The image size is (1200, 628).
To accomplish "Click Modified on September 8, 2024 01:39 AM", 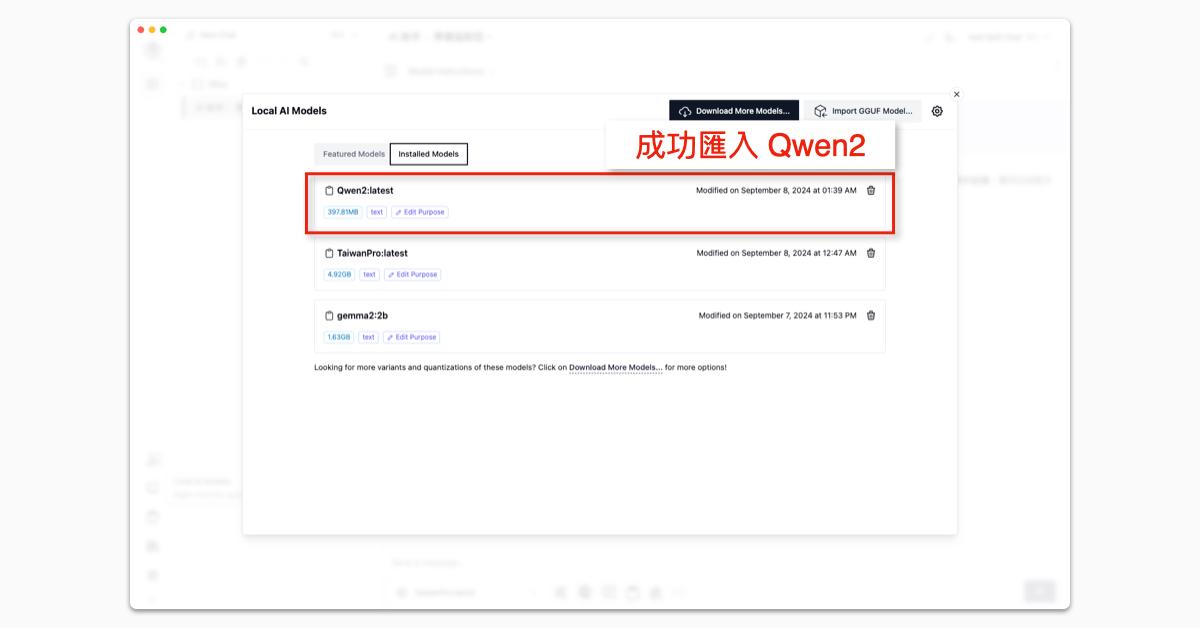I will (776, 190).
